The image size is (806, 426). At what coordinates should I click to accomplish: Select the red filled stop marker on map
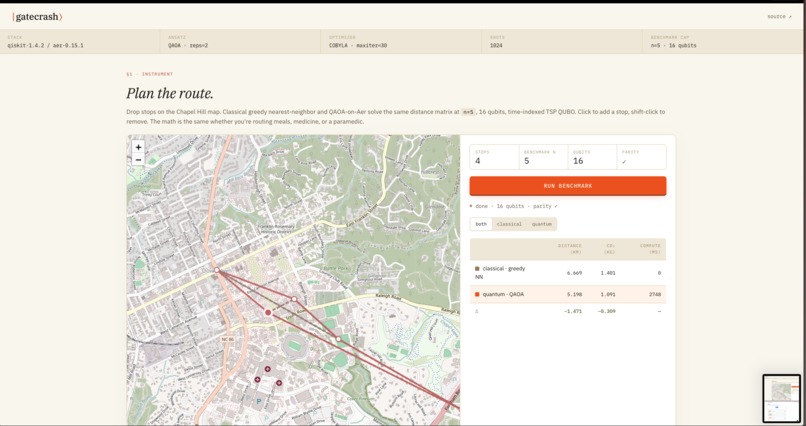pos(268,312)
